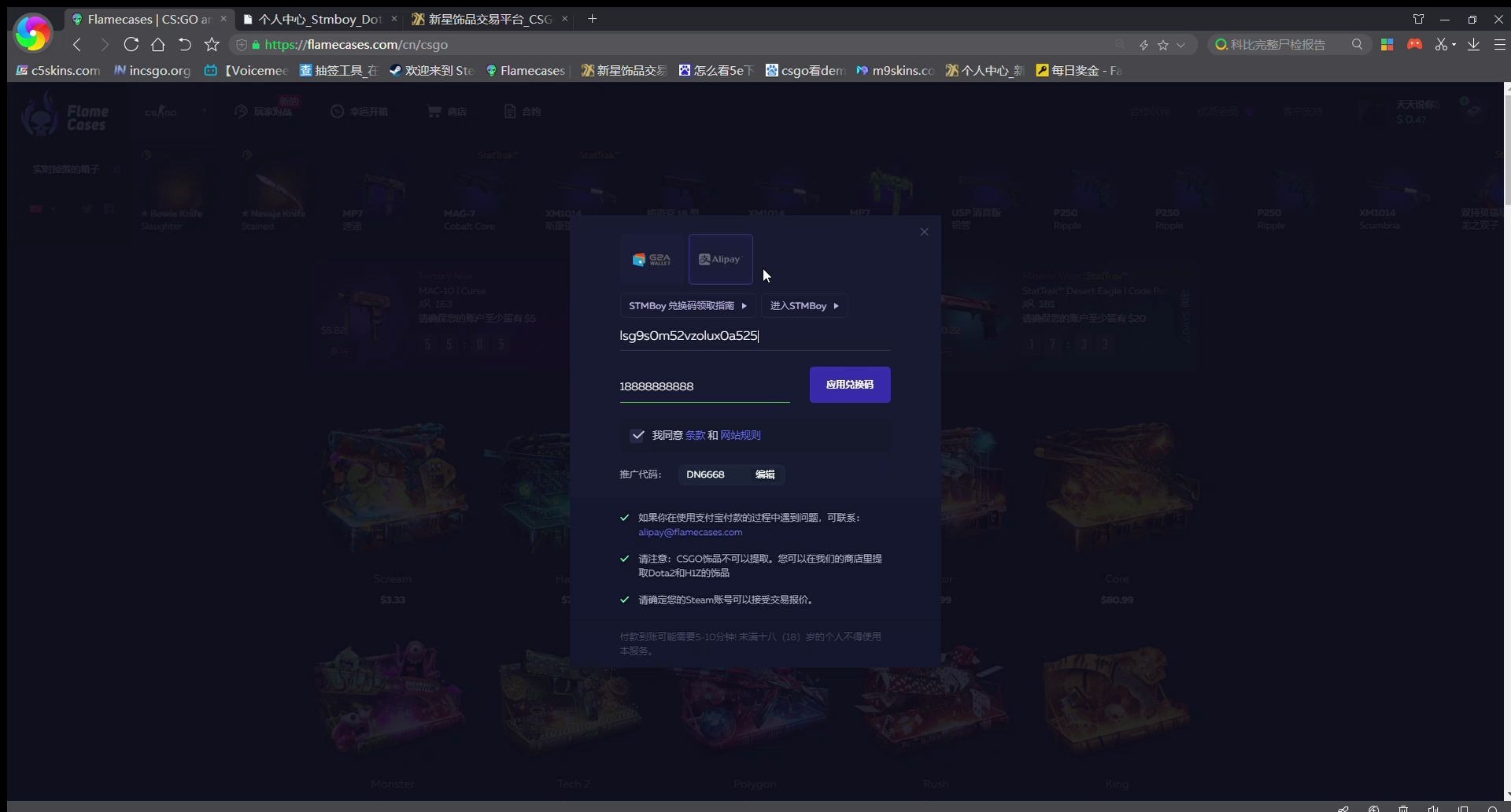1511x812 pixels.
Task: Open the 【Voicemee bookmark
Action: click(x=246, y=71)
